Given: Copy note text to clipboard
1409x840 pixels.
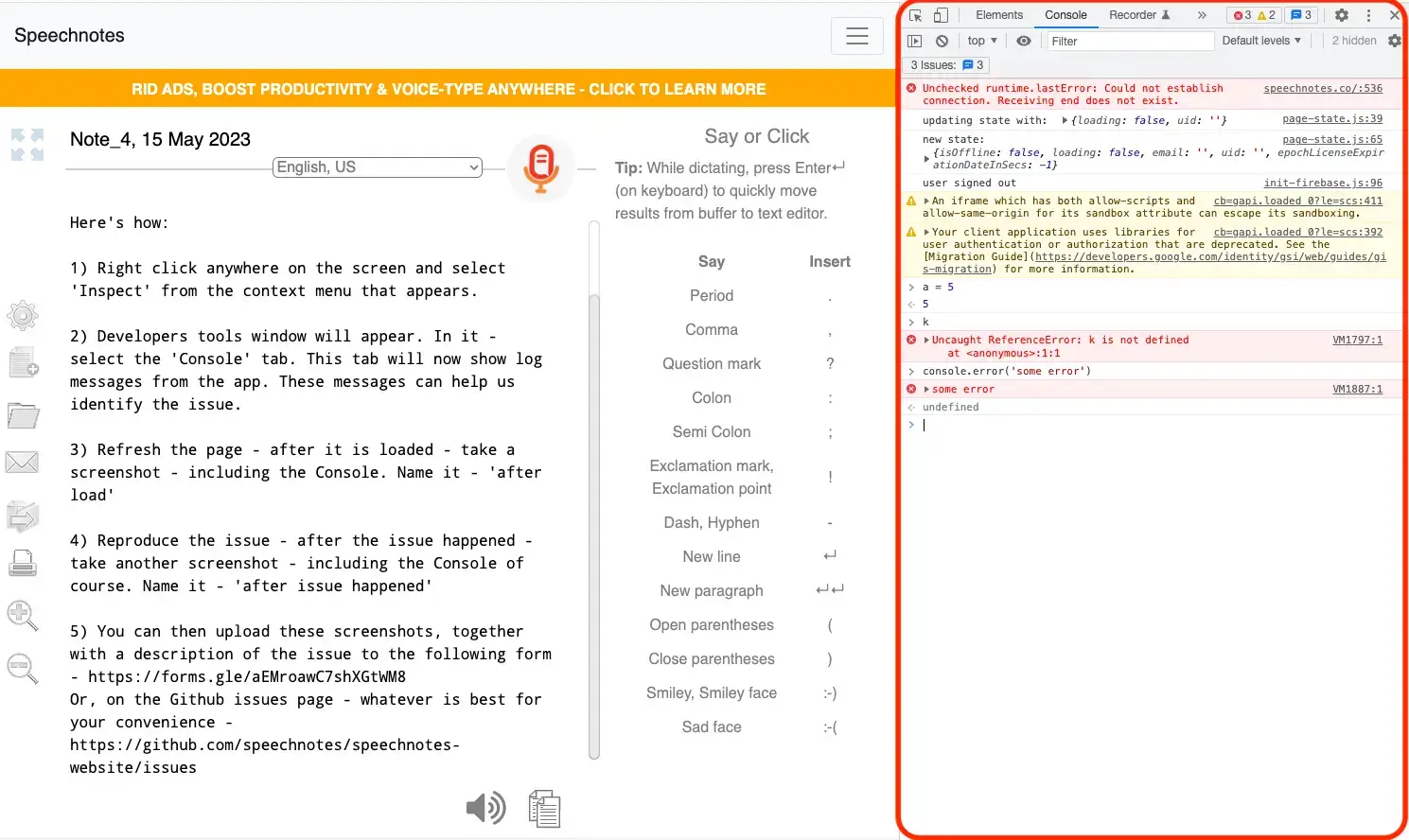Looking at the screenshot, I should click(544, 809).
